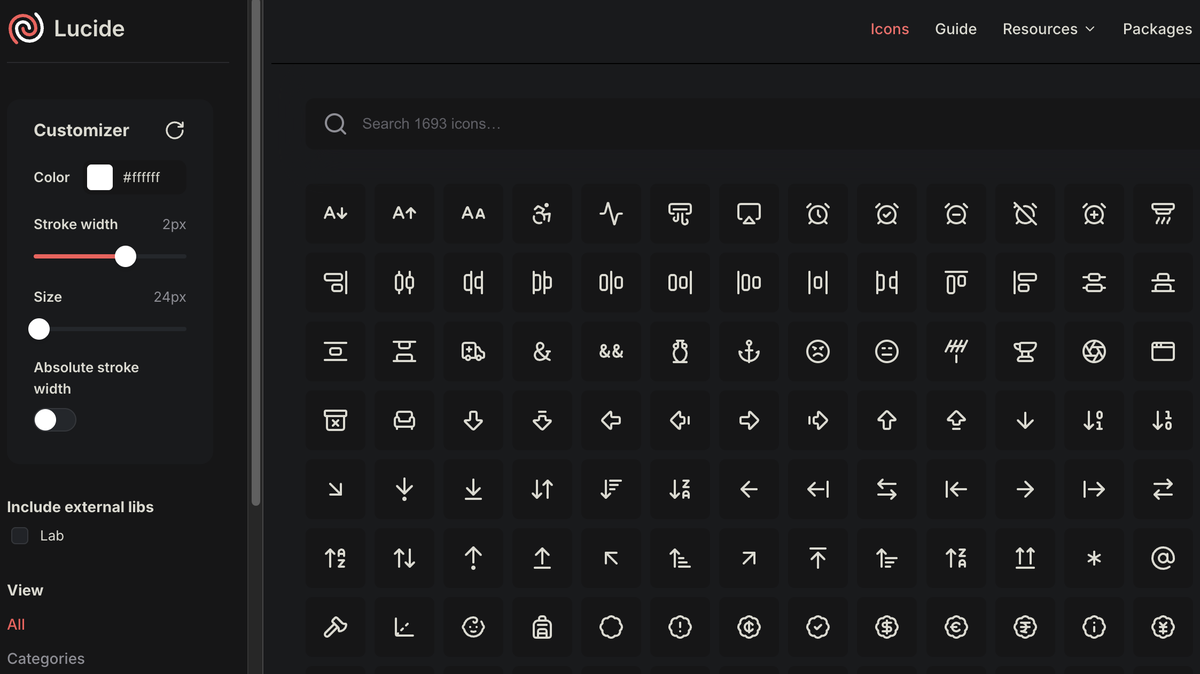Open the Icons navigation tab
1200x674 pixels.
point(890,29)
